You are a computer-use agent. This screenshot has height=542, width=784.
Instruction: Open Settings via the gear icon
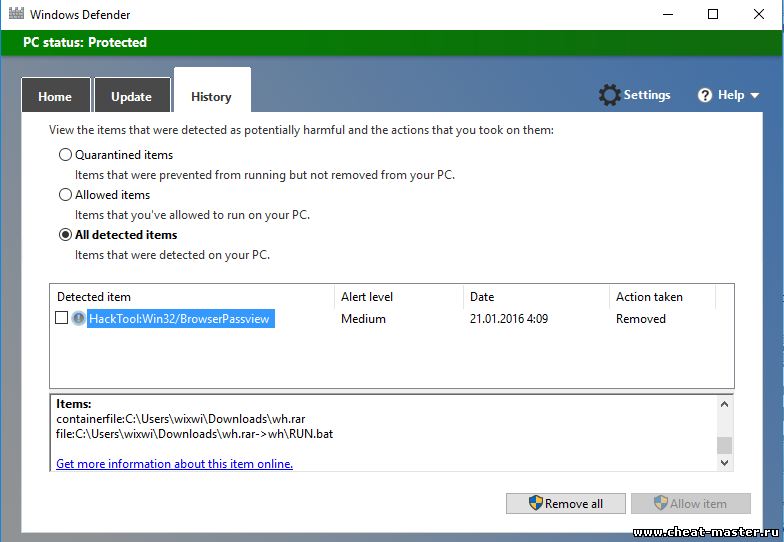(610, 95)
